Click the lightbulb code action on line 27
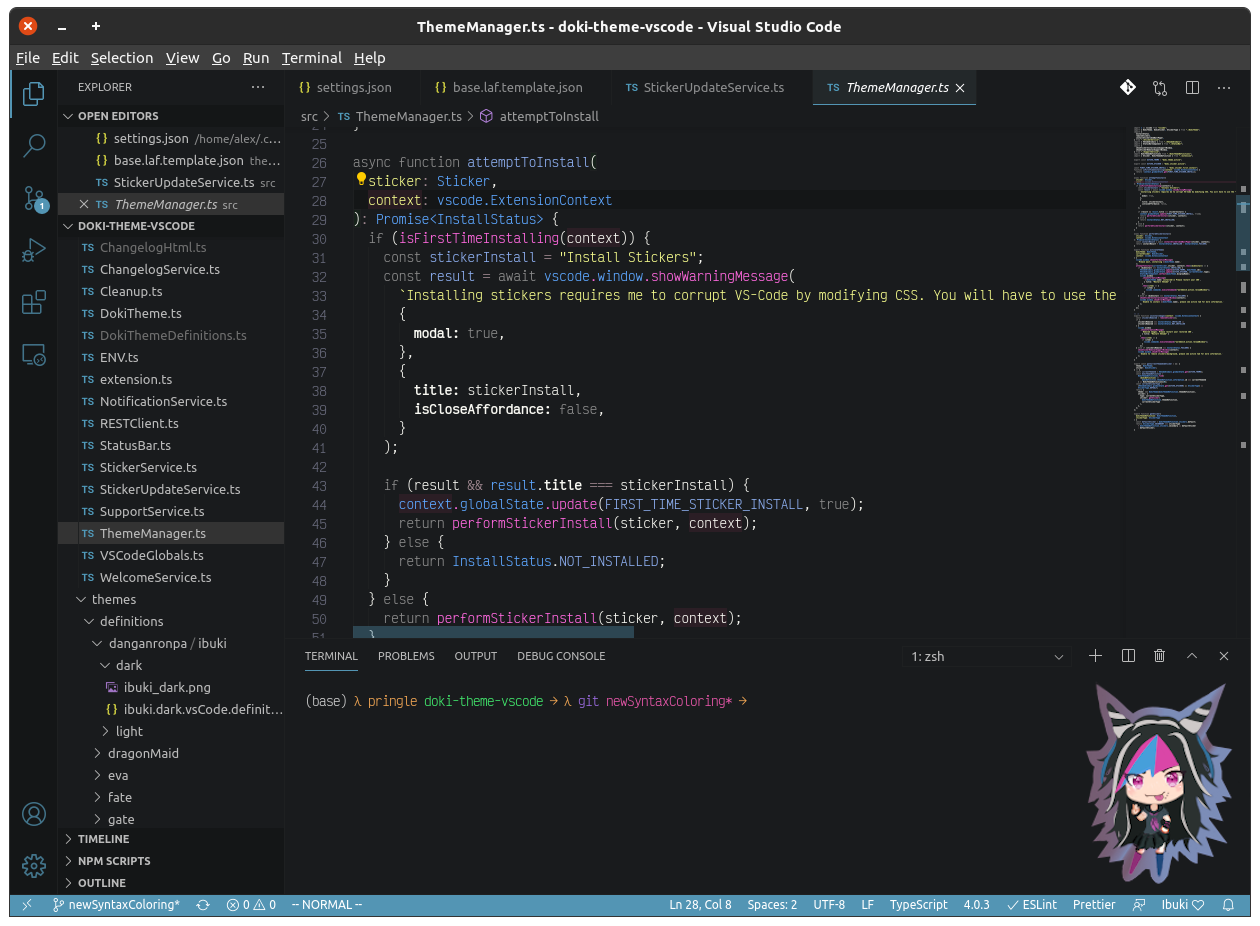 [x=362, y=180]
